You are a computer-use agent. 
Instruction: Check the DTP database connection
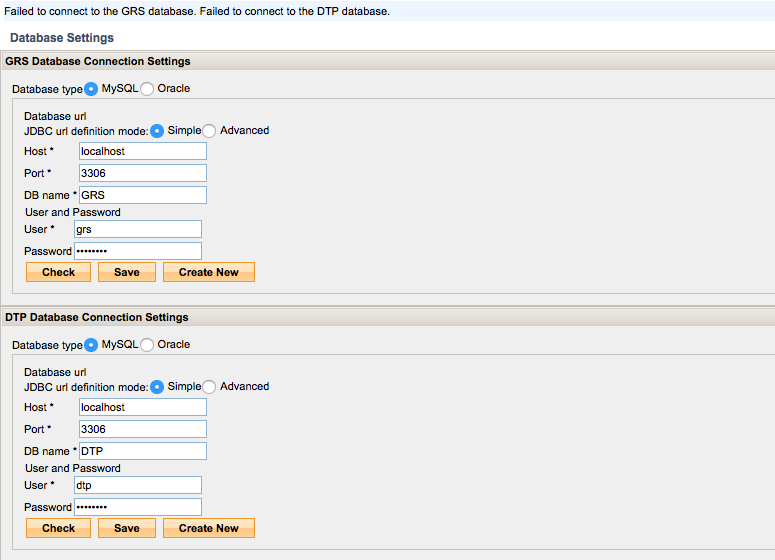click(x=58, y=528)
